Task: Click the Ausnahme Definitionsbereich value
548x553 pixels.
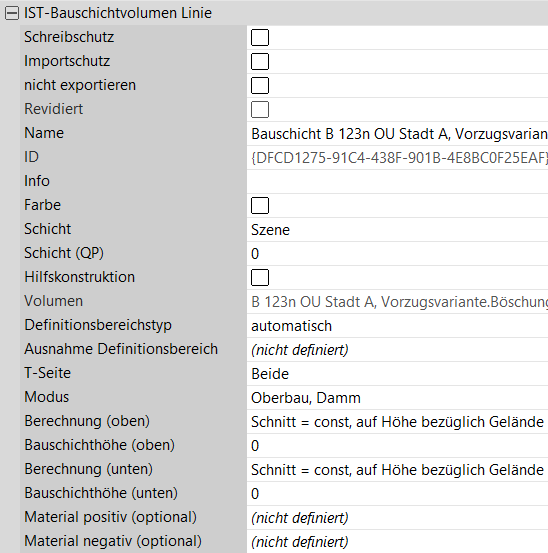Action: tap(398, 350)
